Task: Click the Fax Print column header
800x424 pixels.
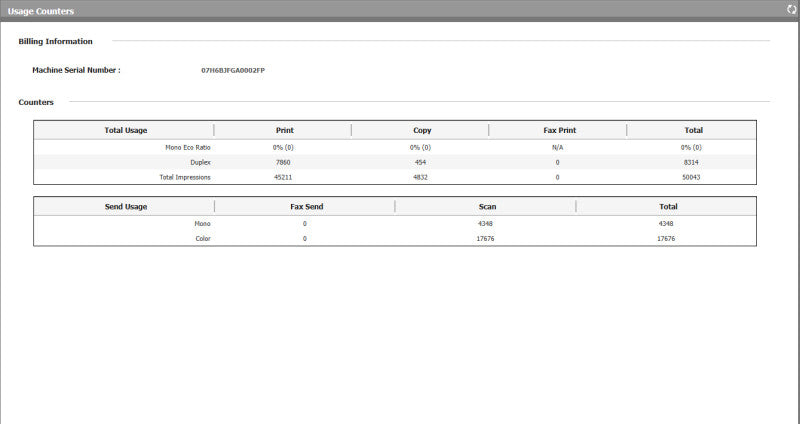Action: click(x=560, y=130)
